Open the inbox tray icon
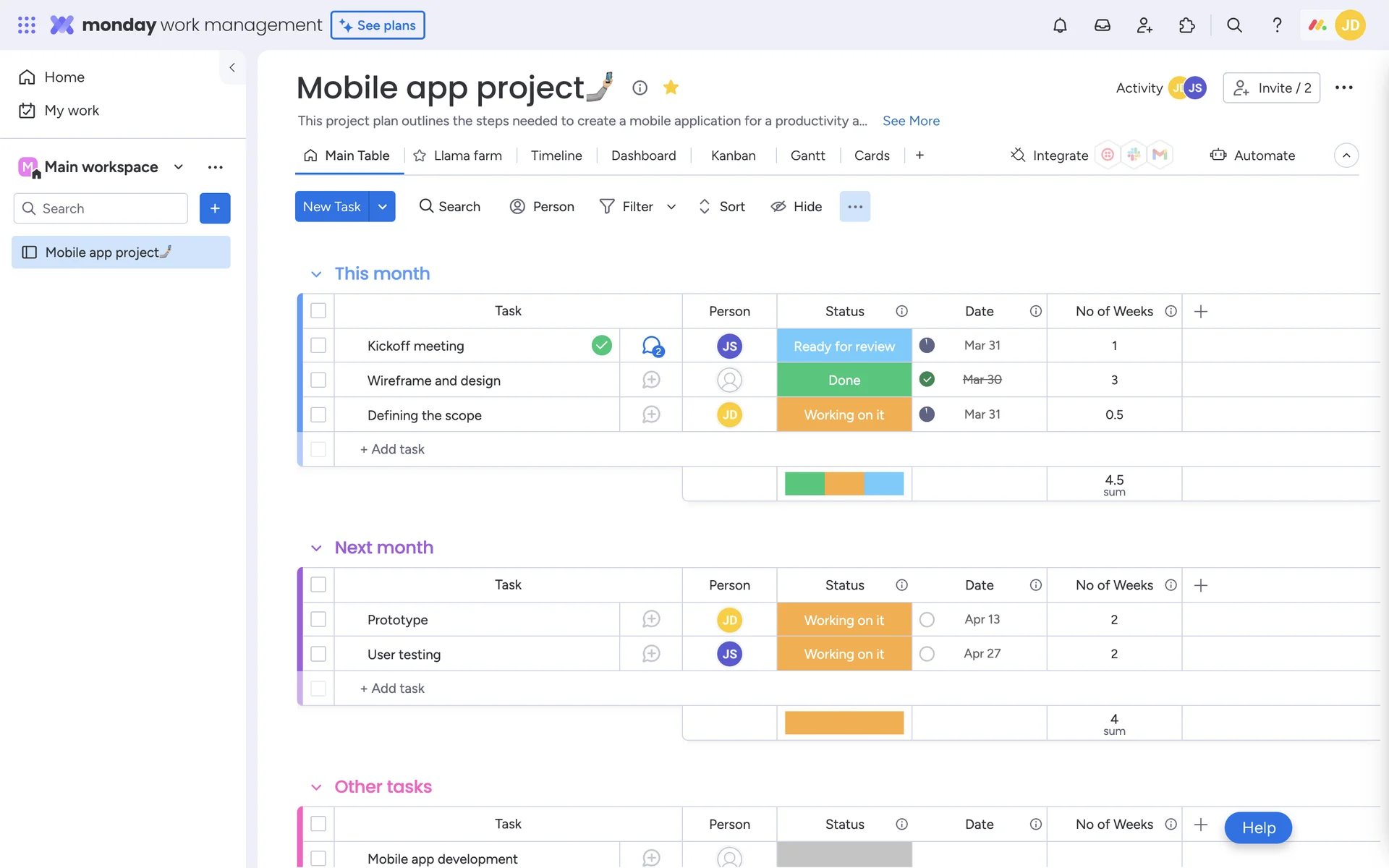 pyautogui.click(x=1102, y=25)
